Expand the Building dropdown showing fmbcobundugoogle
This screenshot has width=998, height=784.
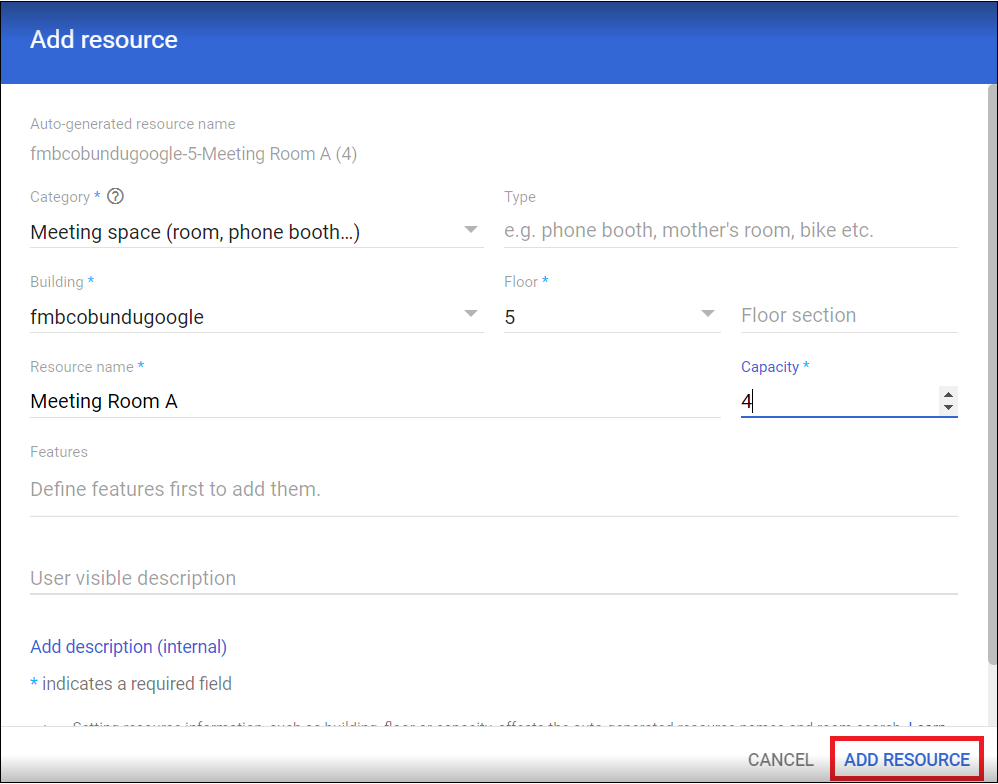point(257,316)
